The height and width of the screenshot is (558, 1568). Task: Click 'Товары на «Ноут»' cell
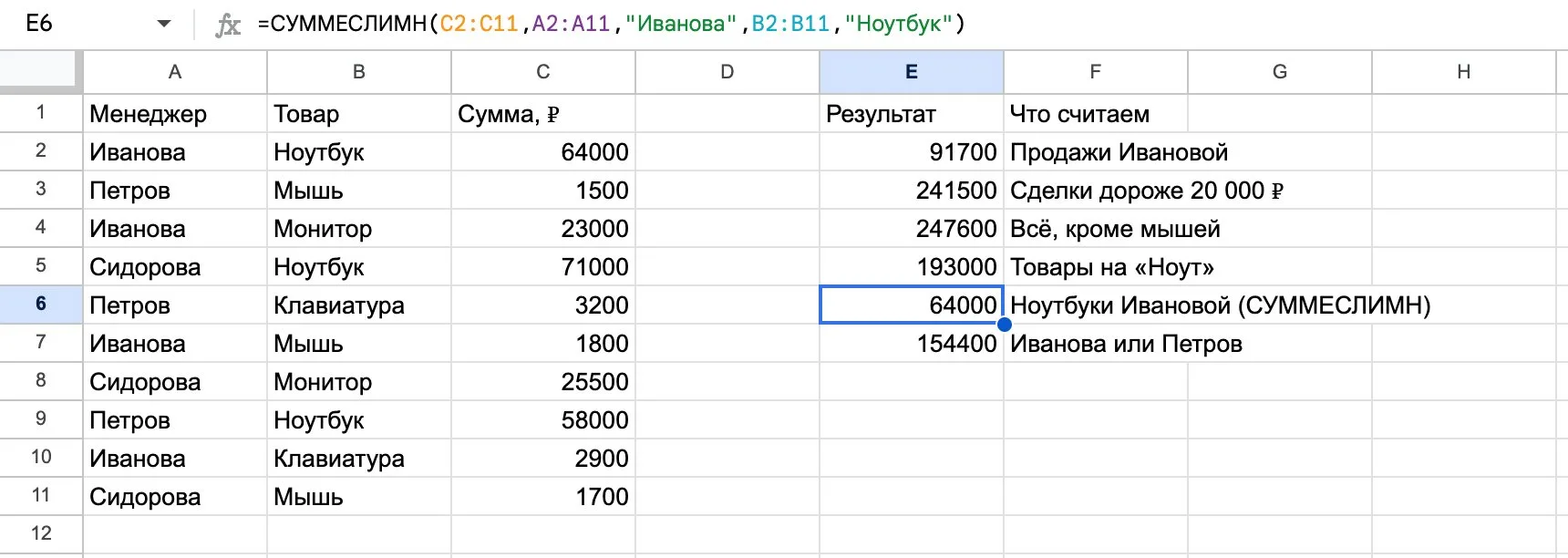tap(1112, 267)
